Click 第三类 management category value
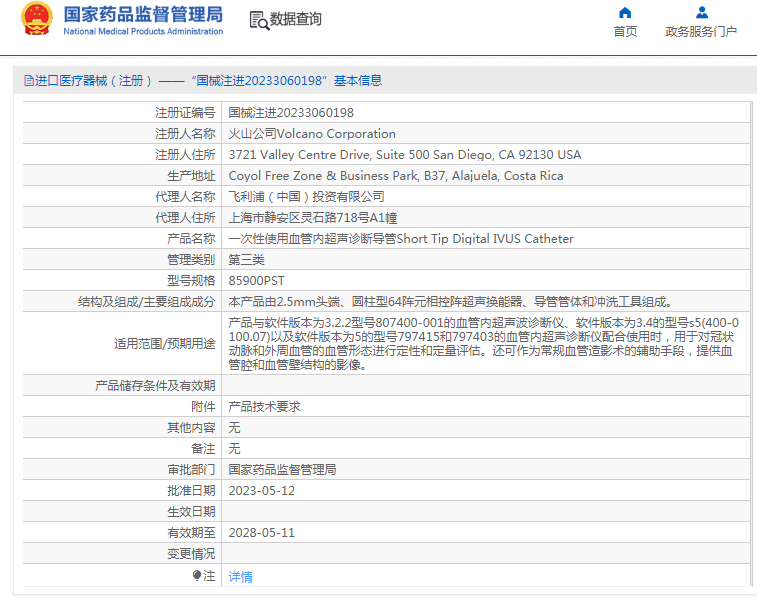This screenshot has height=605, width=757. click(x=247, y=260)
